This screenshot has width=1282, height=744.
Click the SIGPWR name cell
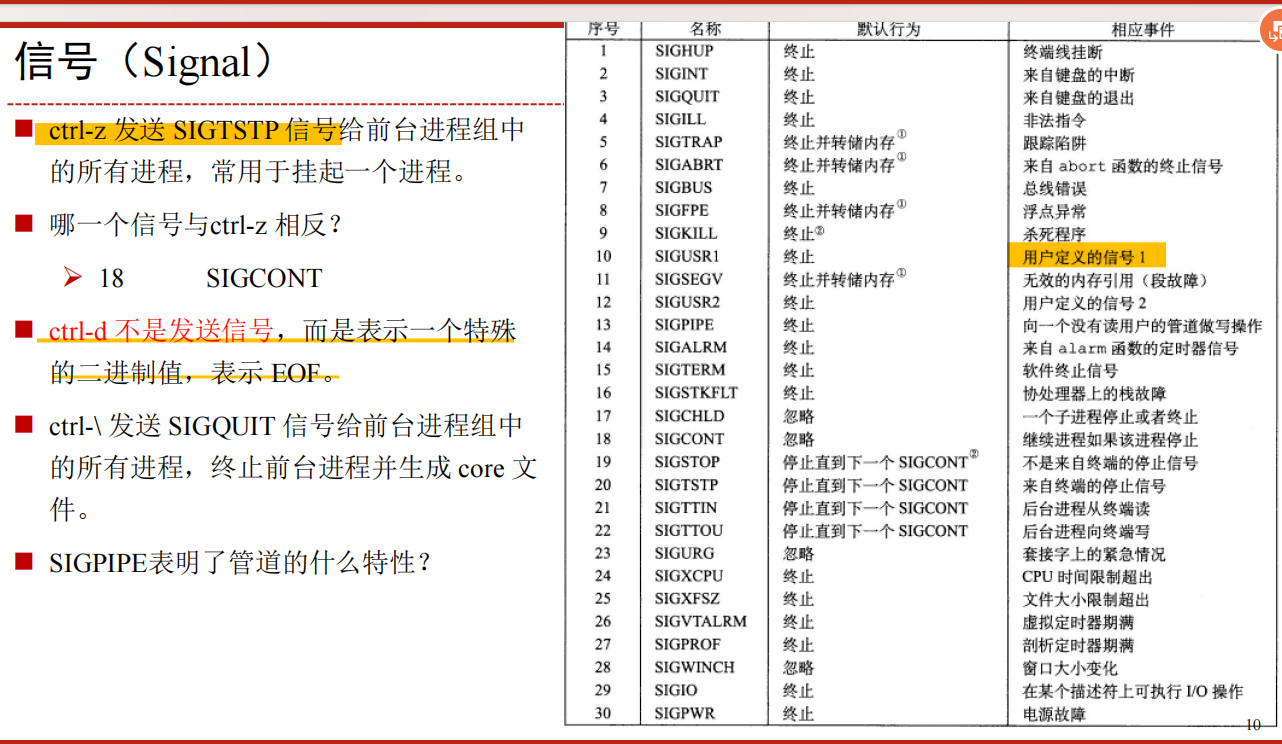click(685, 714)
